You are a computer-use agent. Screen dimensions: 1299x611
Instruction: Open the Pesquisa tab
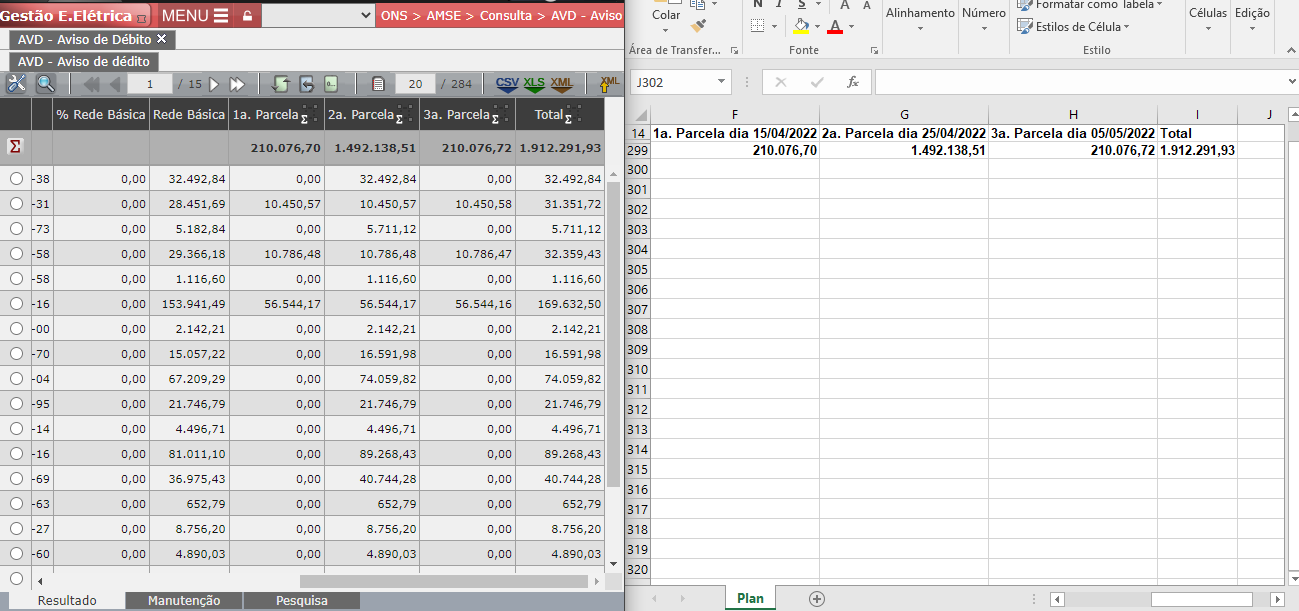coord(301,600)
